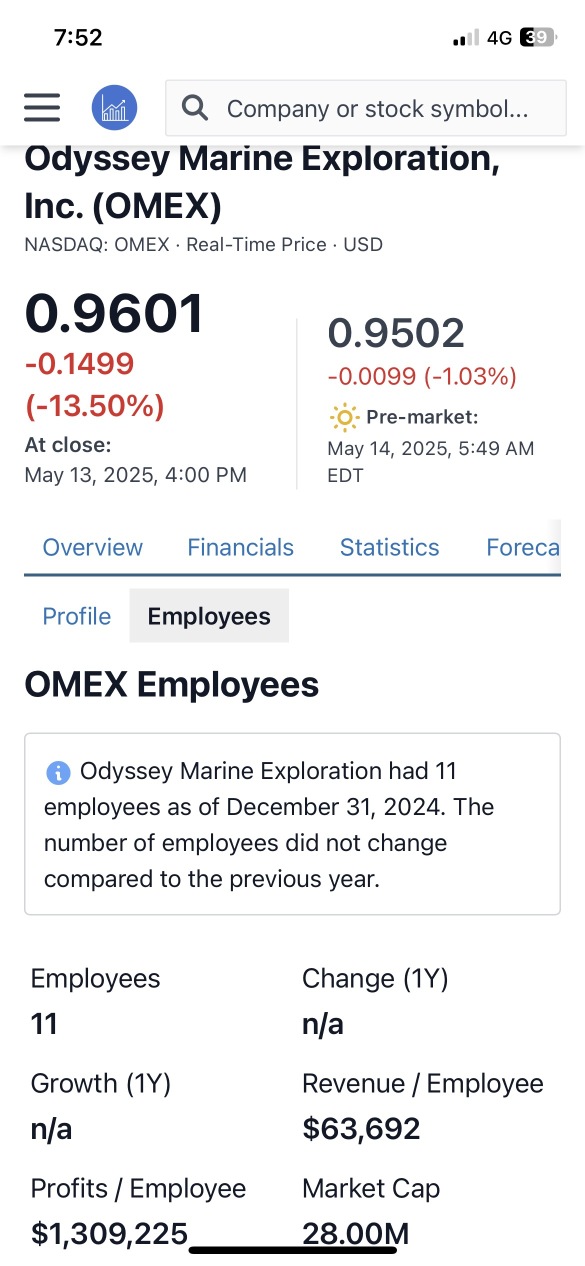Tap the cellular signal bars icon

coord(466,38)
